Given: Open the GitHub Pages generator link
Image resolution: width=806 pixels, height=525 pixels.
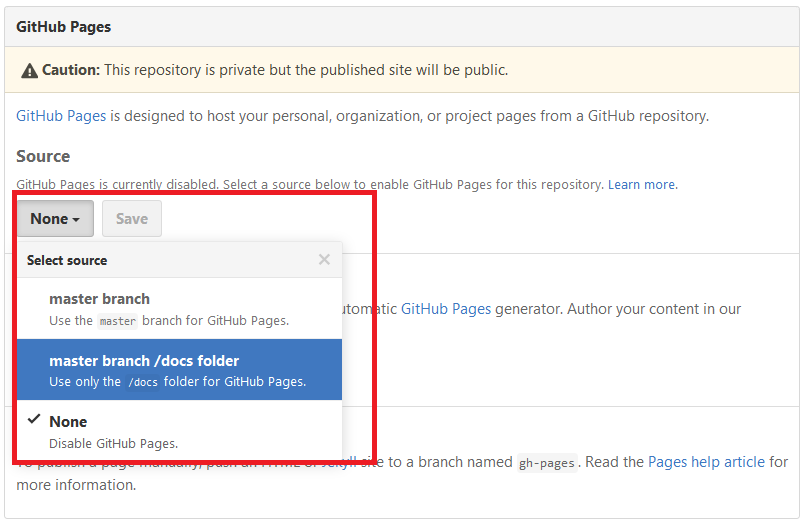Looking at the screenshot, I should [446, 309].
